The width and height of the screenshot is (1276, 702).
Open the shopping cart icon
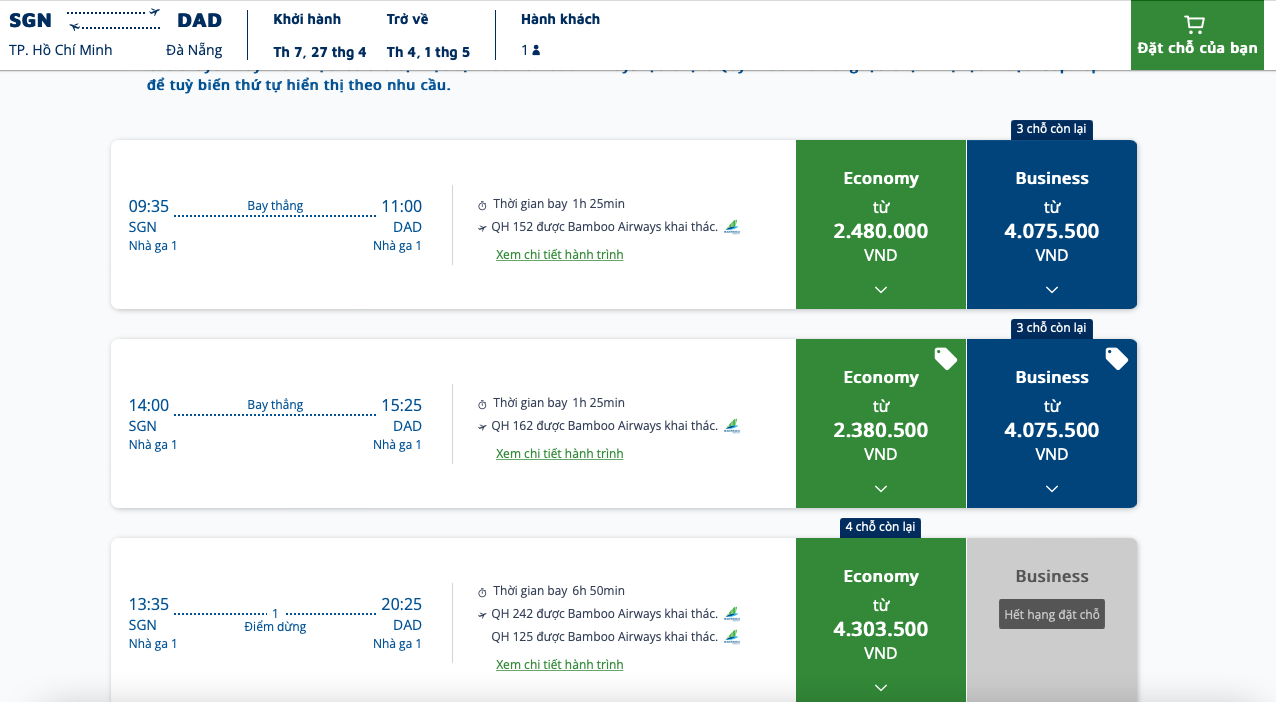point(1193,24)
